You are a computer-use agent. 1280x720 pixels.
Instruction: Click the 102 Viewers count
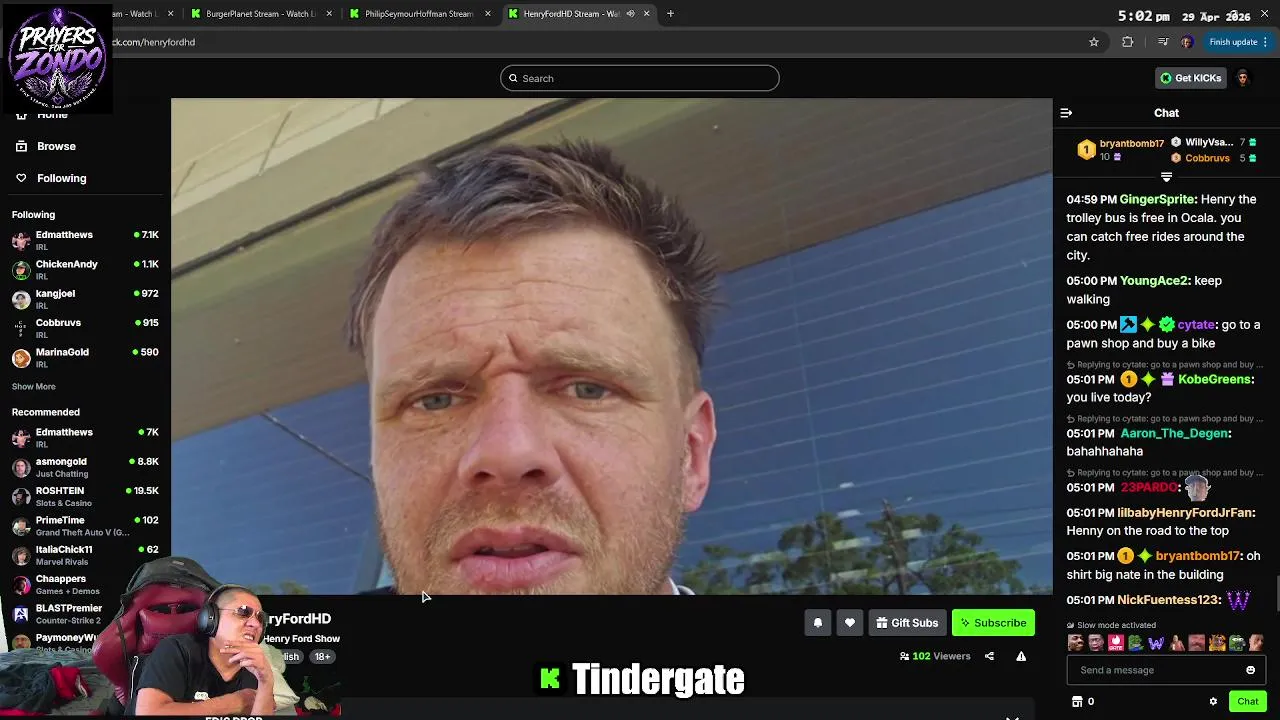point(935,656)
